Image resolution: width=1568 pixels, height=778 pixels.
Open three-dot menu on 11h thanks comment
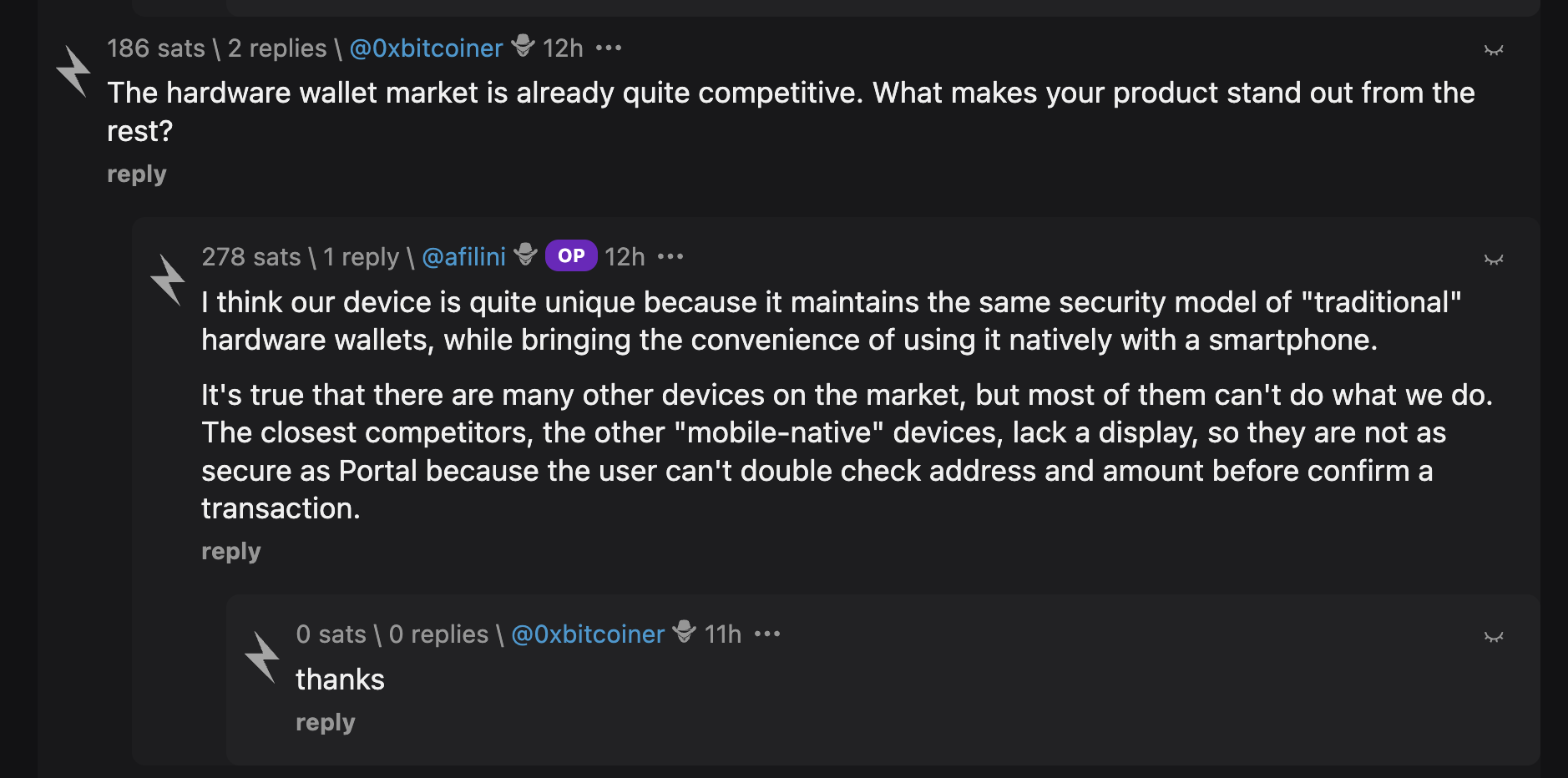[x=767, y=634]
